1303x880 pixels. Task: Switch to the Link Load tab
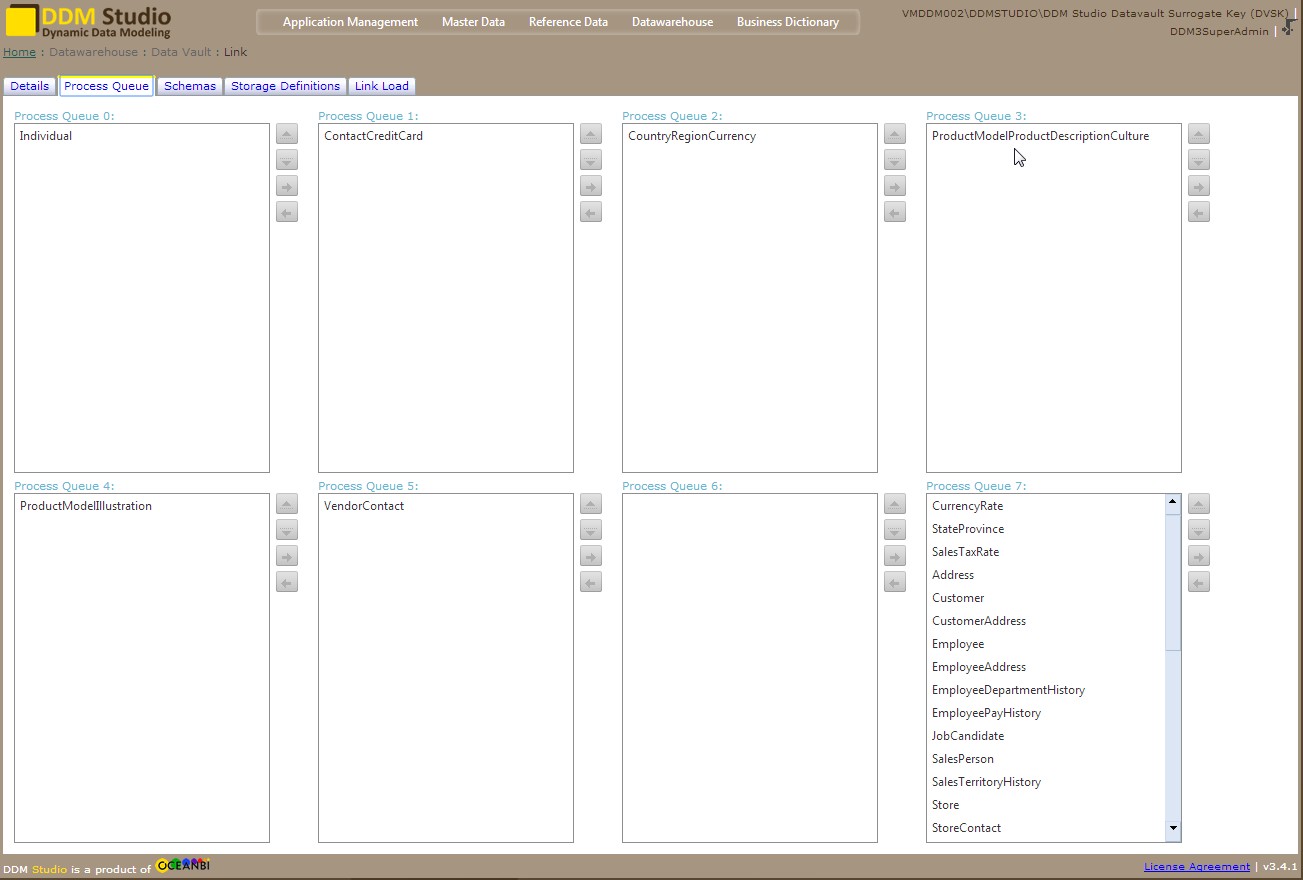[x=382, y=86]
